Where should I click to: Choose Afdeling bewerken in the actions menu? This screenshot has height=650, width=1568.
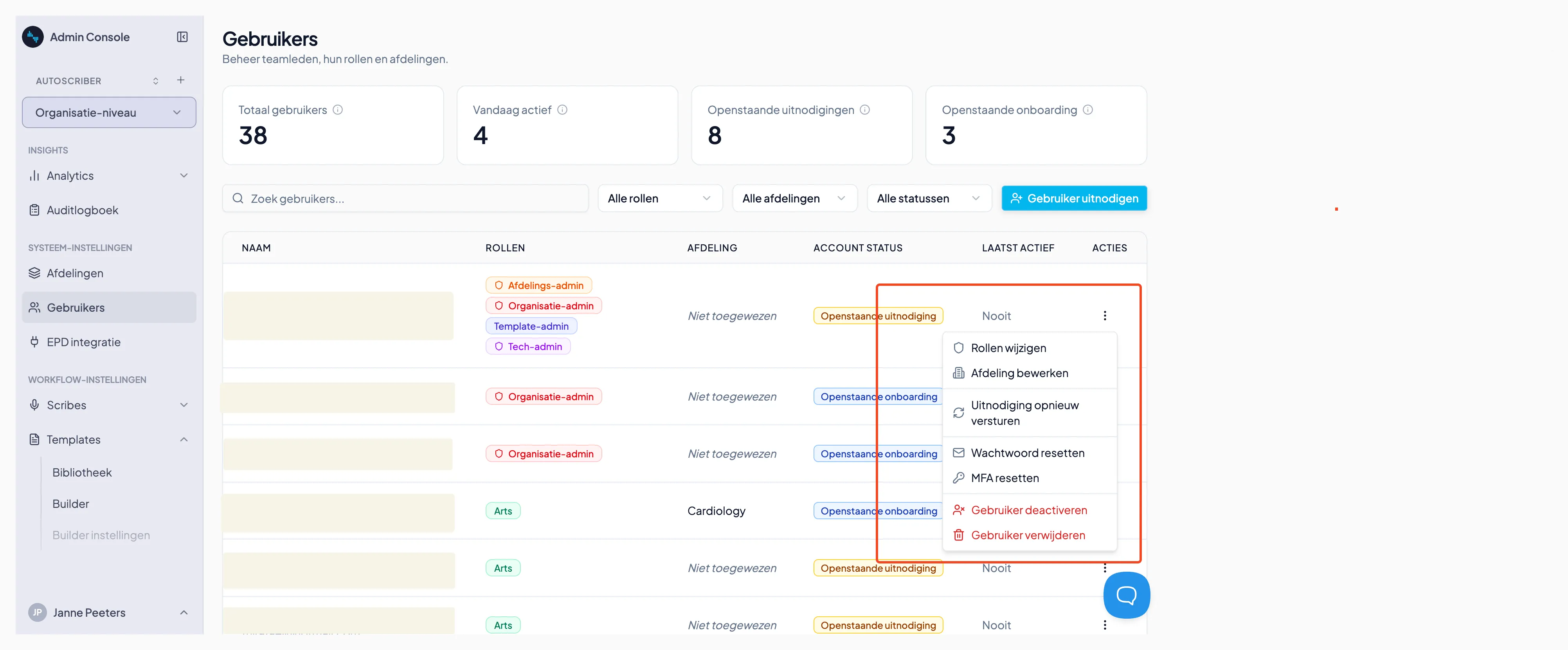click(x=1029, y=373)
